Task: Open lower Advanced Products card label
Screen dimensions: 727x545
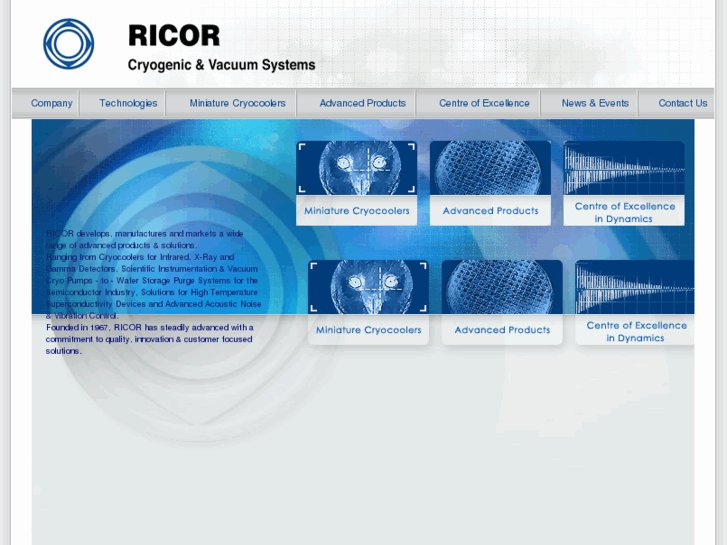Action: [x=502, y=330]
